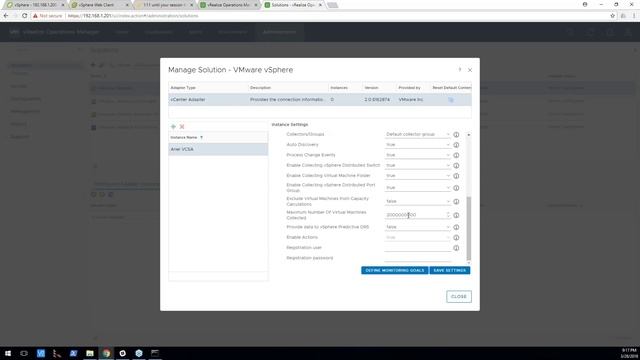This screenshot has width=640, height=360.
Task: Select the Solutions - vRealize browser tab
Action: 293,5
